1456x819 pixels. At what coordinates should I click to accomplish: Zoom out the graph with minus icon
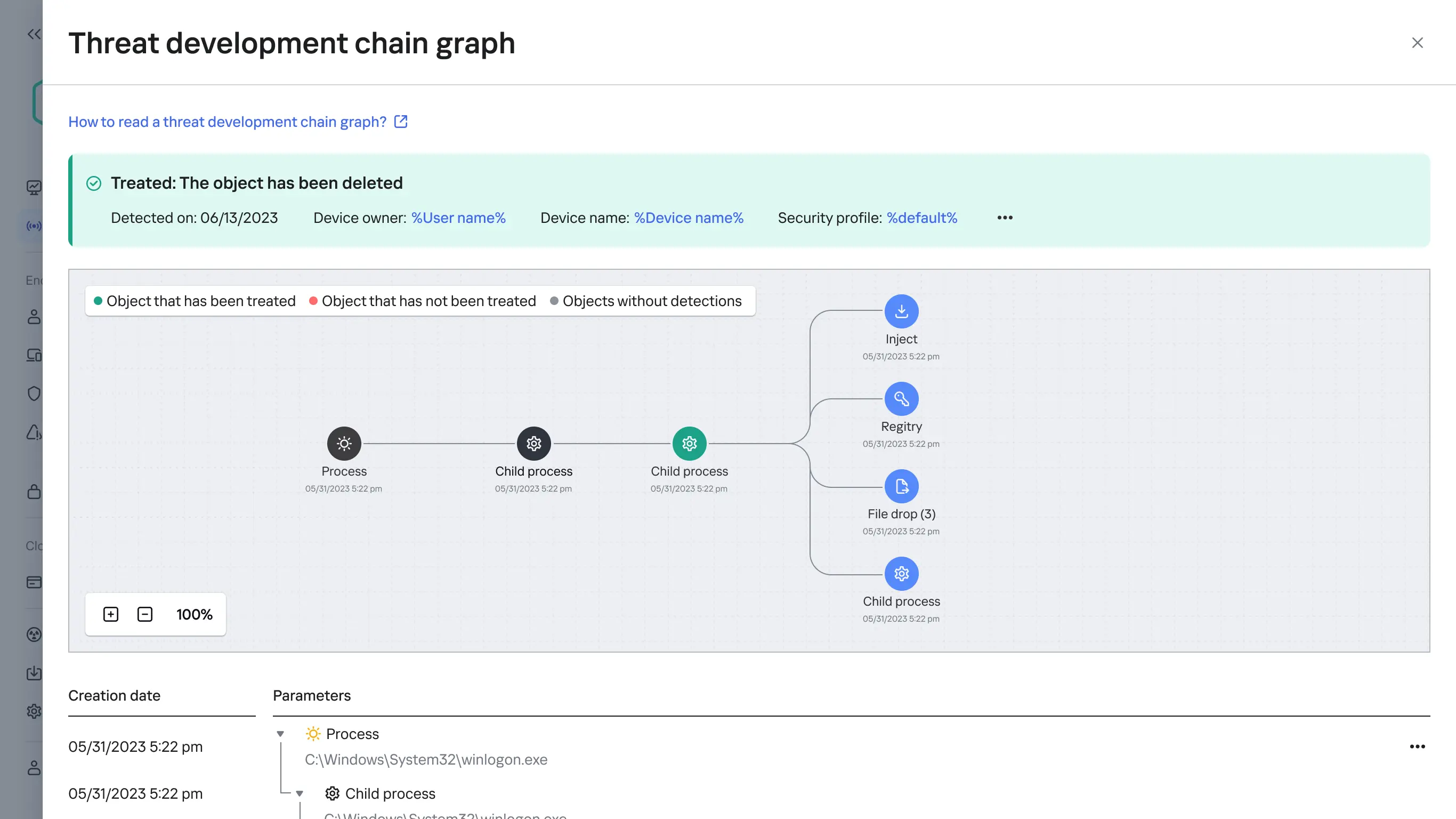[x=145, y=614]
